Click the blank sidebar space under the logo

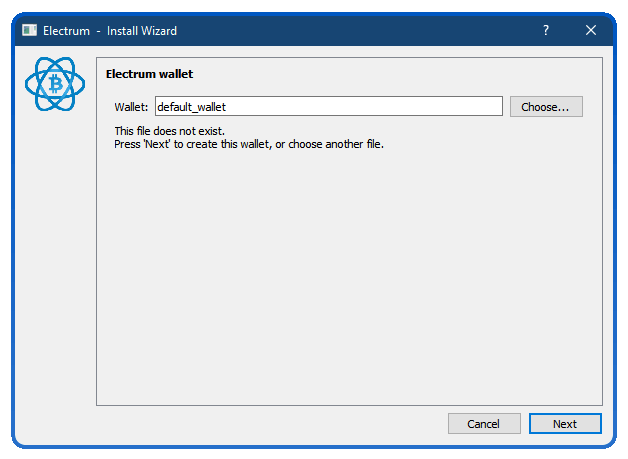coord(55,260)
